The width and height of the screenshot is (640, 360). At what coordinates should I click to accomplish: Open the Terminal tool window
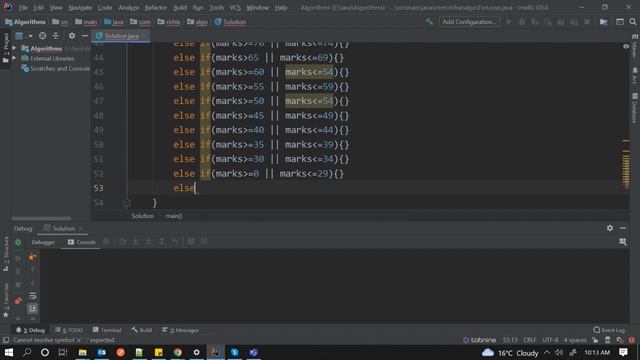[107, 330]
